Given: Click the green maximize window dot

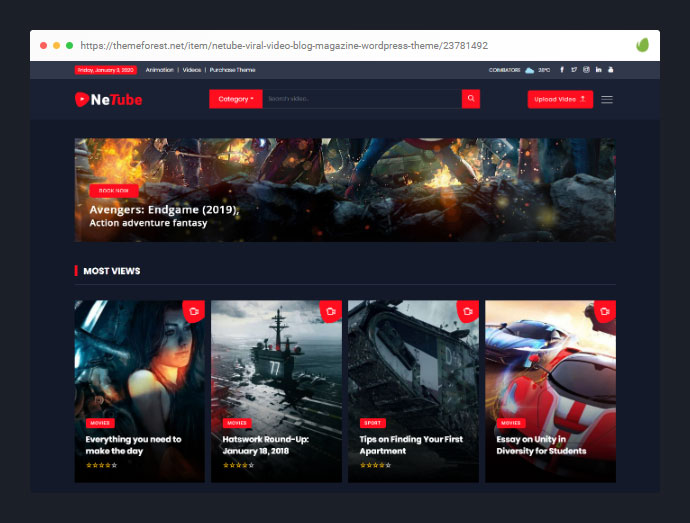Looking at the screenshot, I should (70, 45).
